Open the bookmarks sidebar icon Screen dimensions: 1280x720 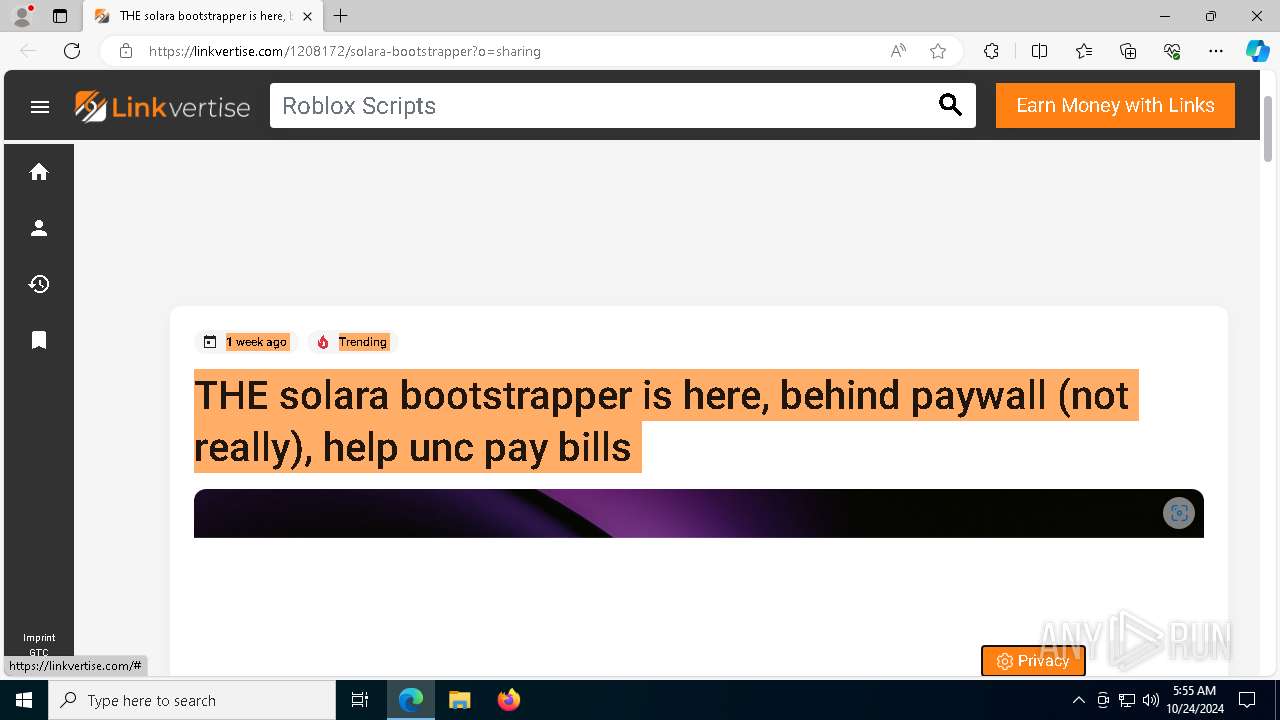[39, 340]
